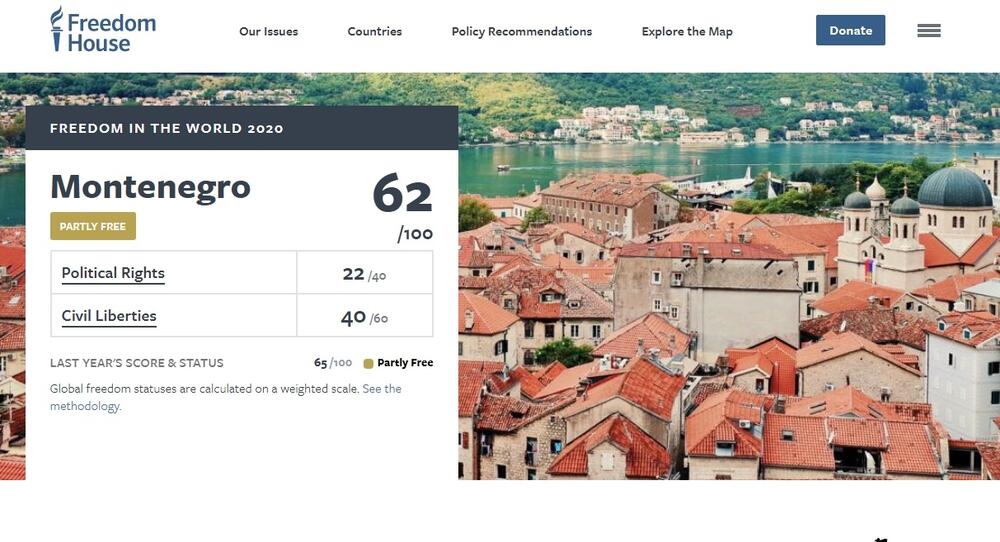Click the 'See the methodology' link
1000x542 pixels.
click(x=381, y=389)
